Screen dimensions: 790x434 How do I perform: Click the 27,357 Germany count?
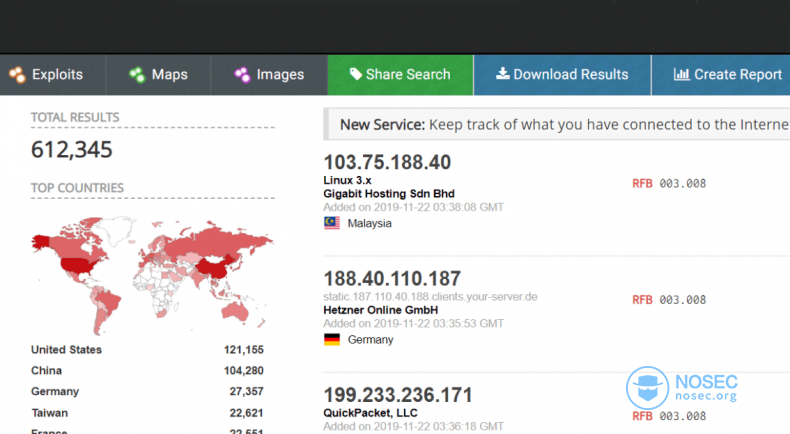pos(246,392)
